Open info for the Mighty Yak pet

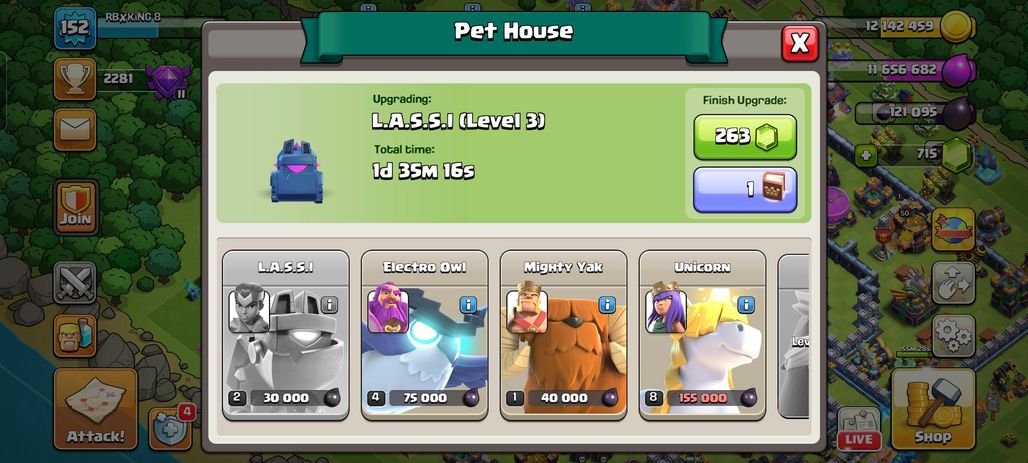click(606, 305)
